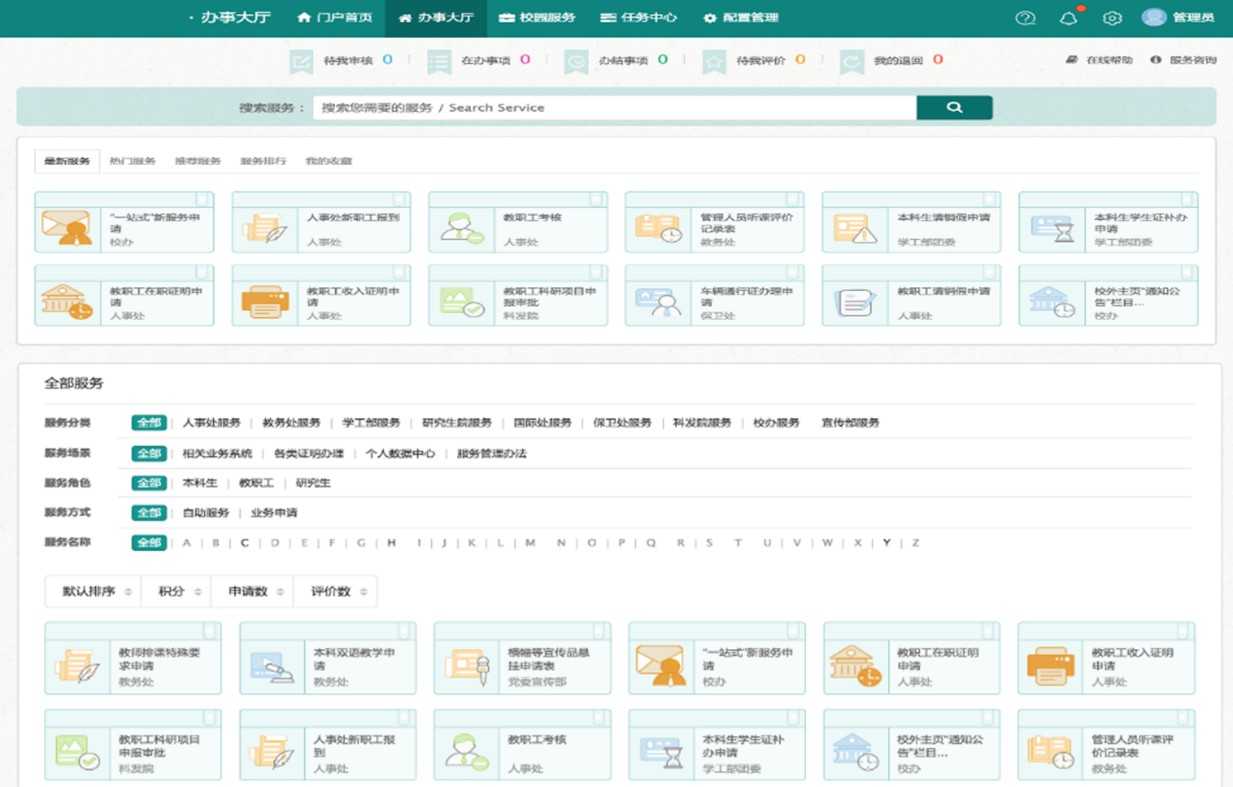This screenshot has height=787, width=1233.
Task: Bookmark the 教师排课特殊要求申请 card corner icon
Action: [x=209, y=630]
